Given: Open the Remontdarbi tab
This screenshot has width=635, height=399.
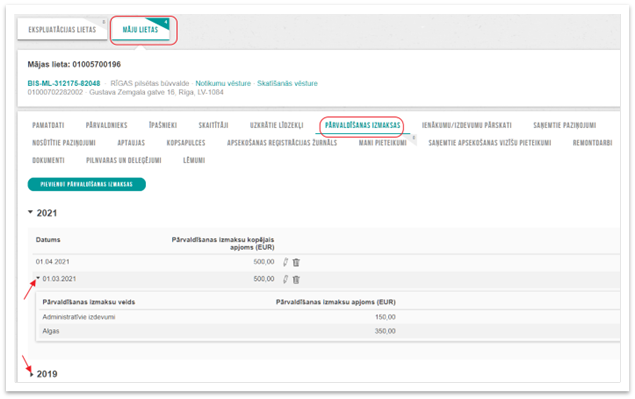Looking at the screenshot, I should [592, 143].
